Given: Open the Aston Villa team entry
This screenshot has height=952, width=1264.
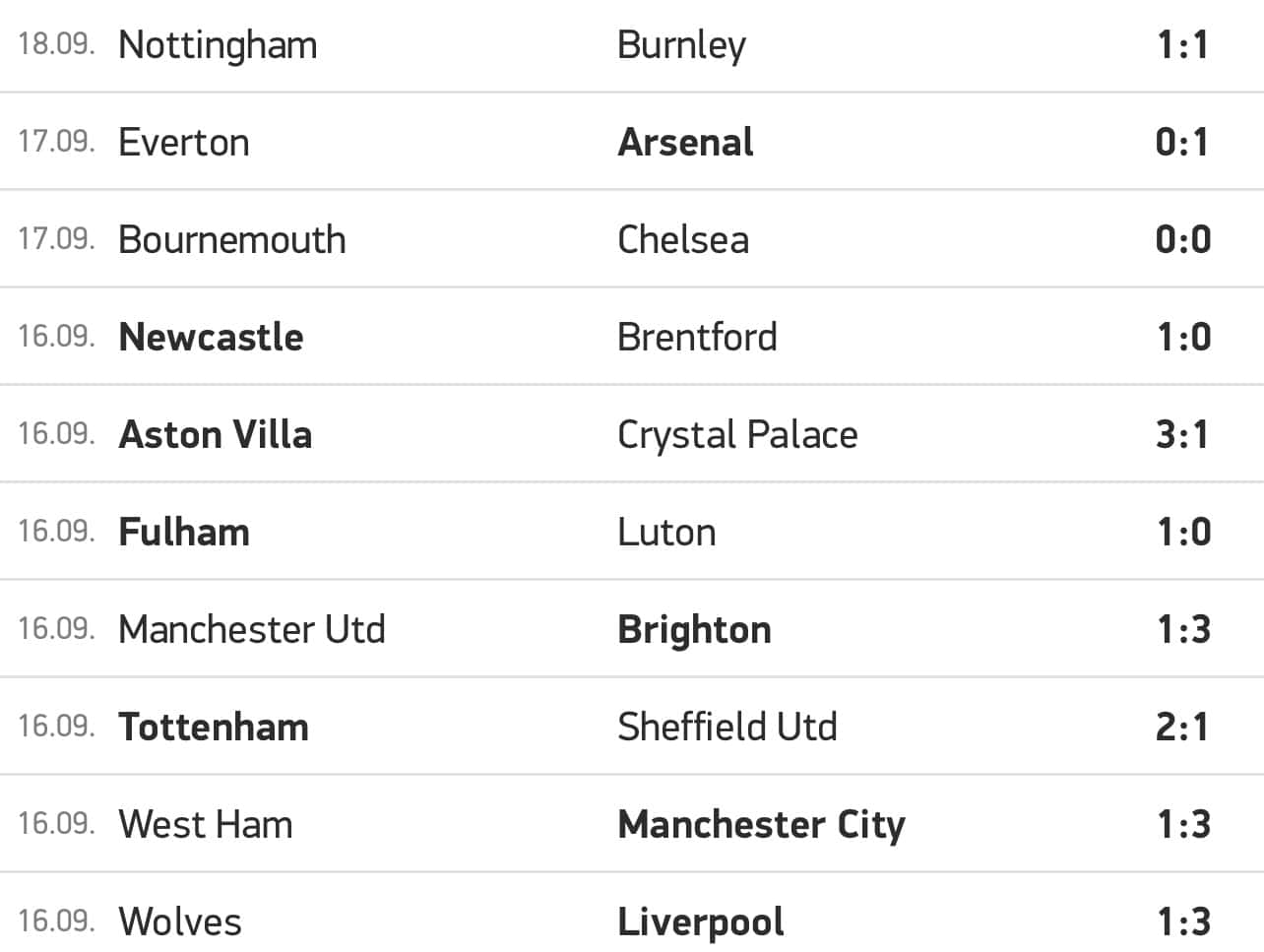Looking at the screenshot, I should (216, 435).
